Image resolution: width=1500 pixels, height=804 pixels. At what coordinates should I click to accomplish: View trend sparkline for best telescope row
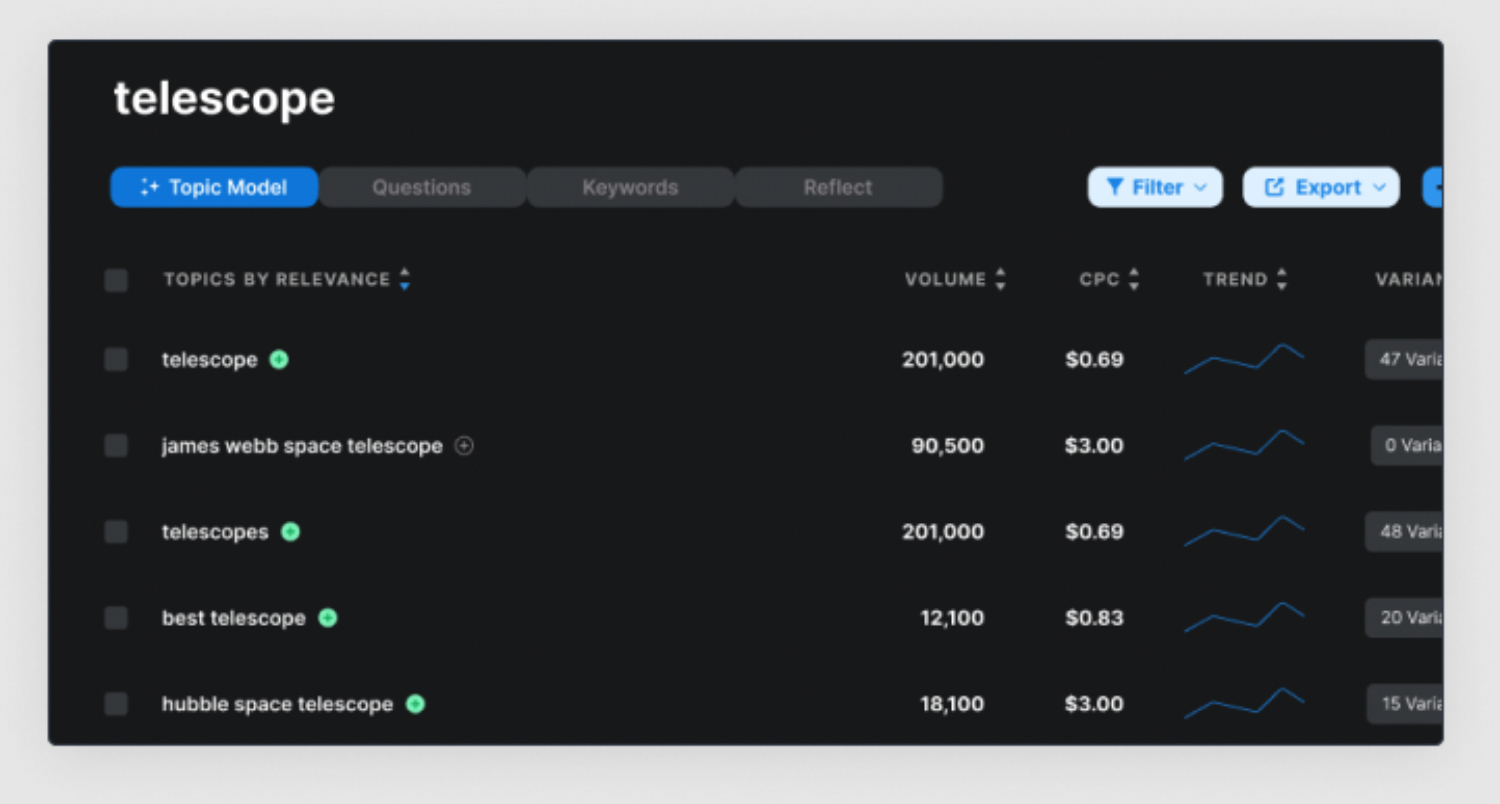1244,617
